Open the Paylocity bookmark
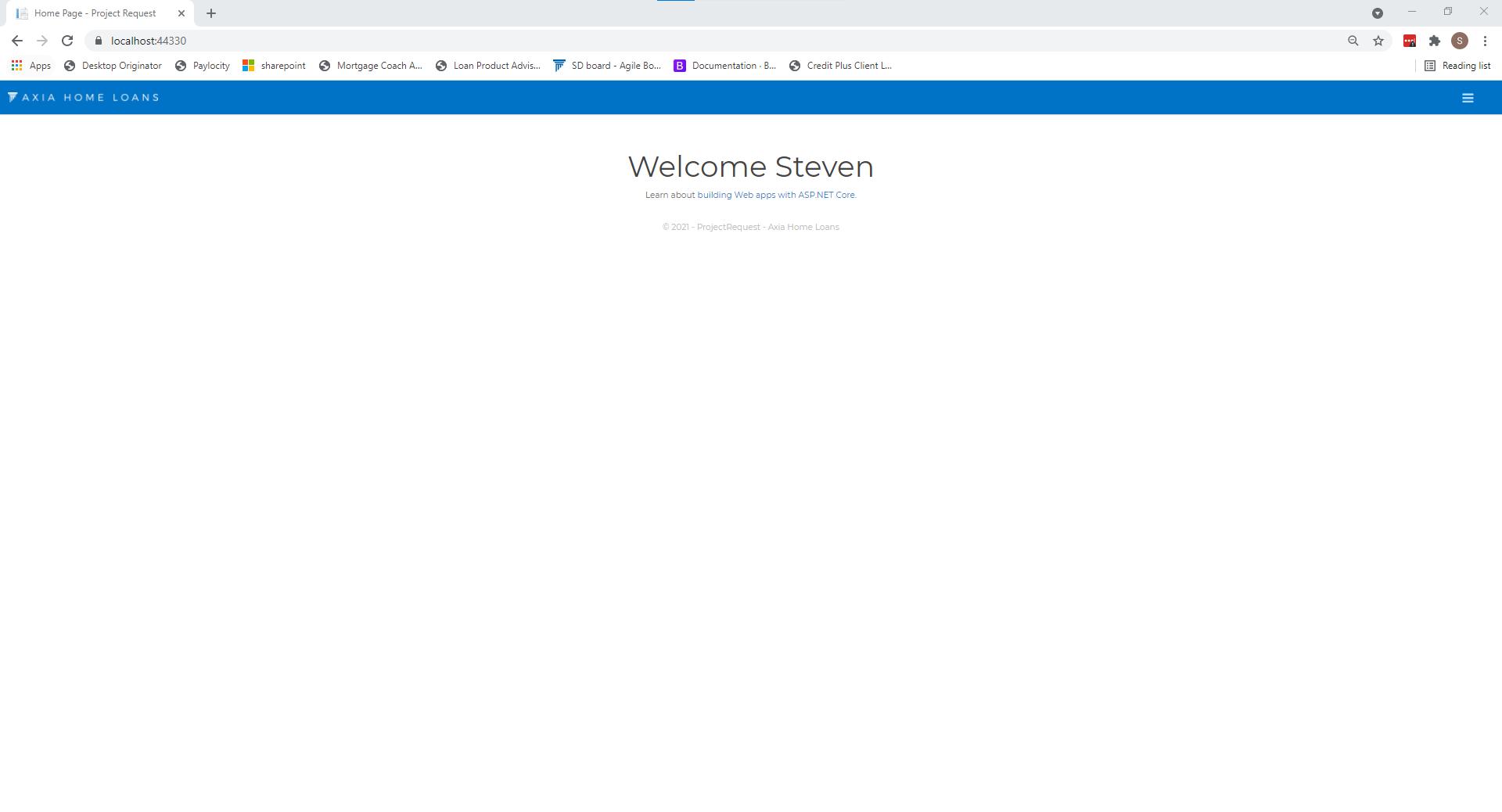Viewport: 1502px width, 812px height. click(203, 66)
